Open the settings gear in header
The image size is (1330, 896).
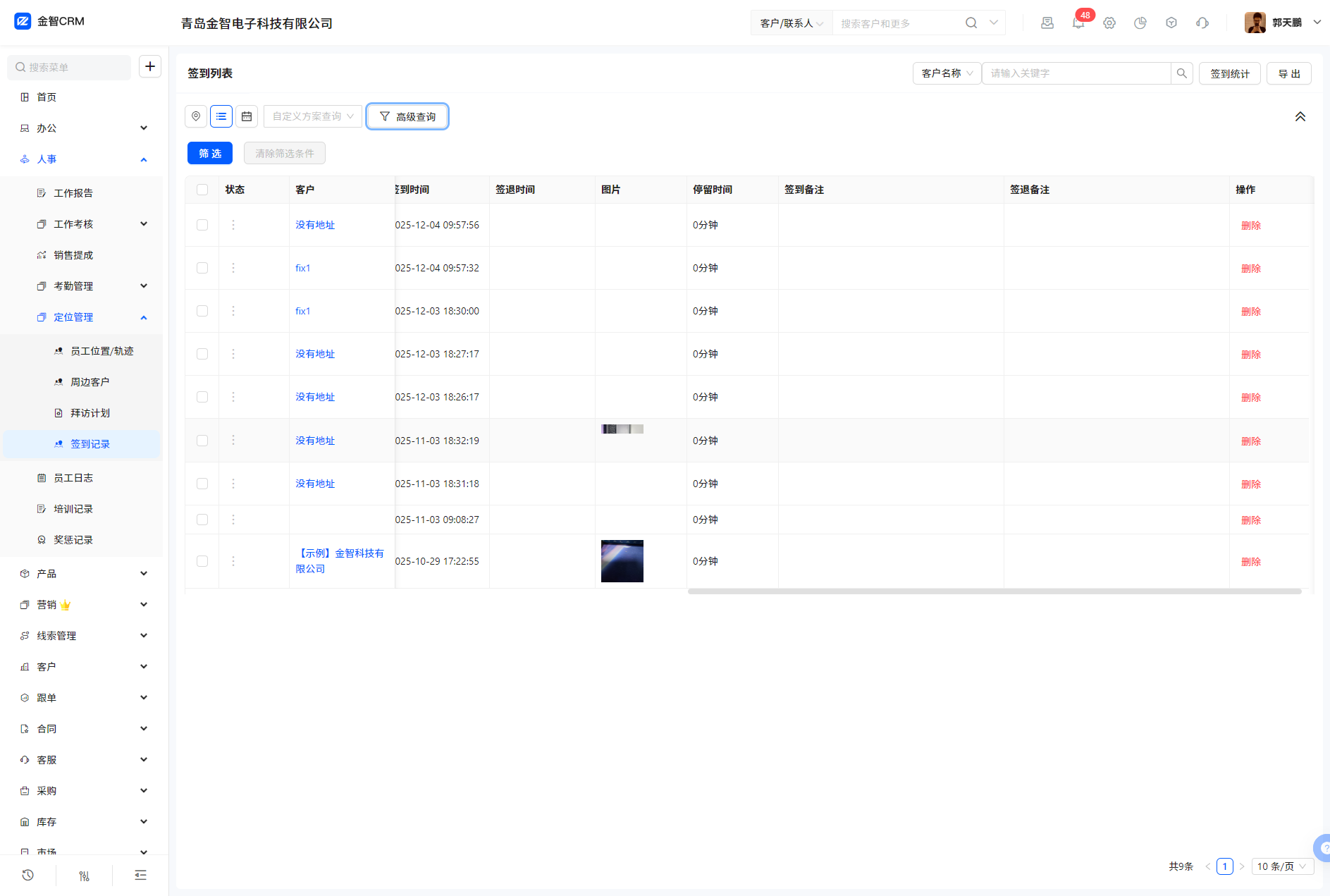point(1109,23)
